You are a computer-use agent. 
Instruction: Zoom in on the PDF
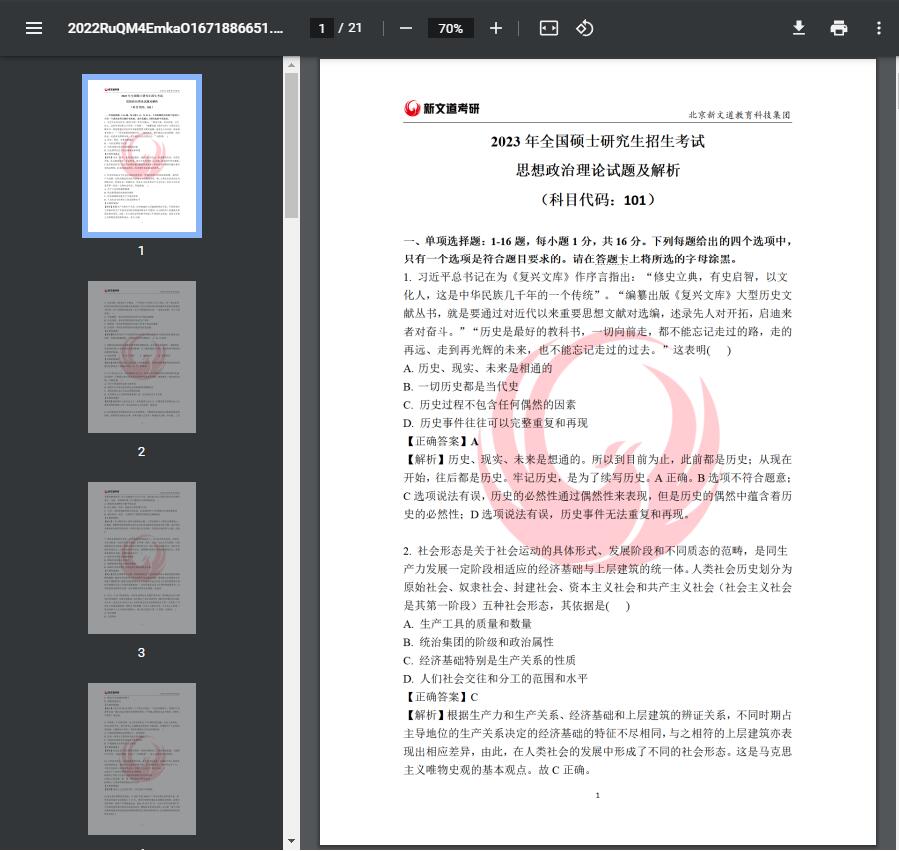(495, 28)
